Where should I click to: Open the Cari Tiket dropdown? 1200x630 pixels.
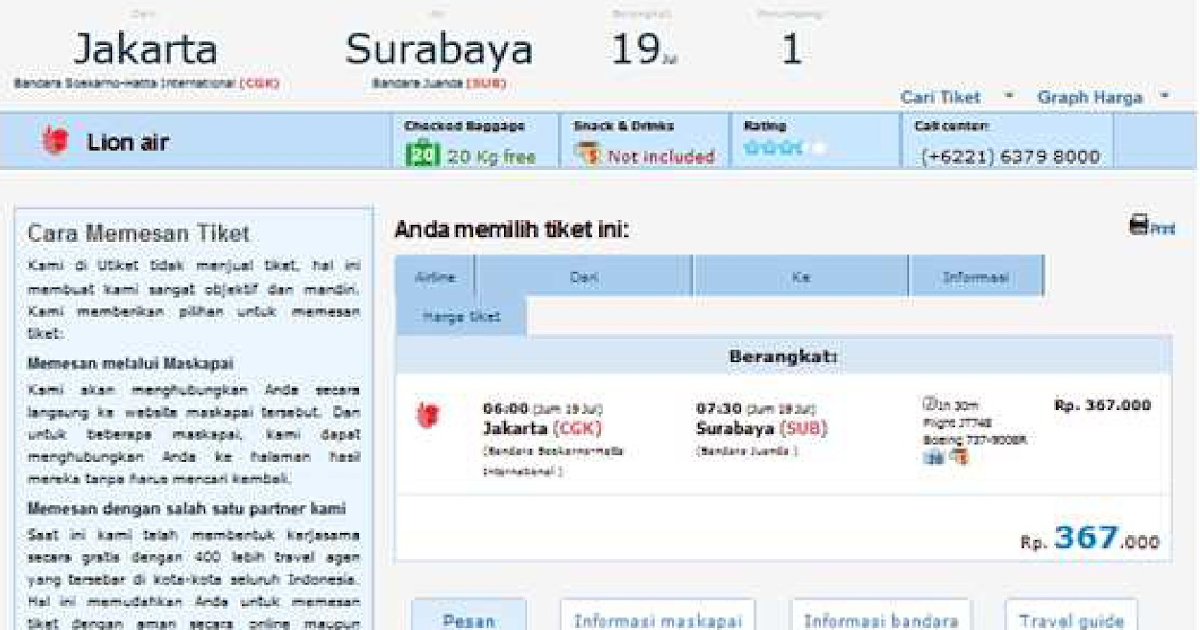tap(957, 97)
